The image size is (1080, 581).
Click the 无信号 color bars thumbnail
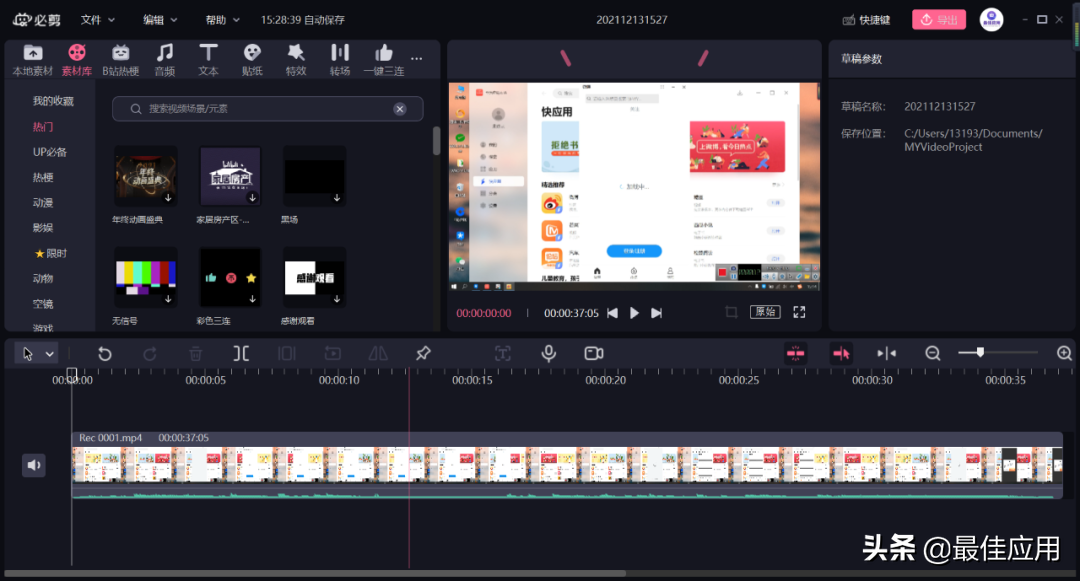145,277
